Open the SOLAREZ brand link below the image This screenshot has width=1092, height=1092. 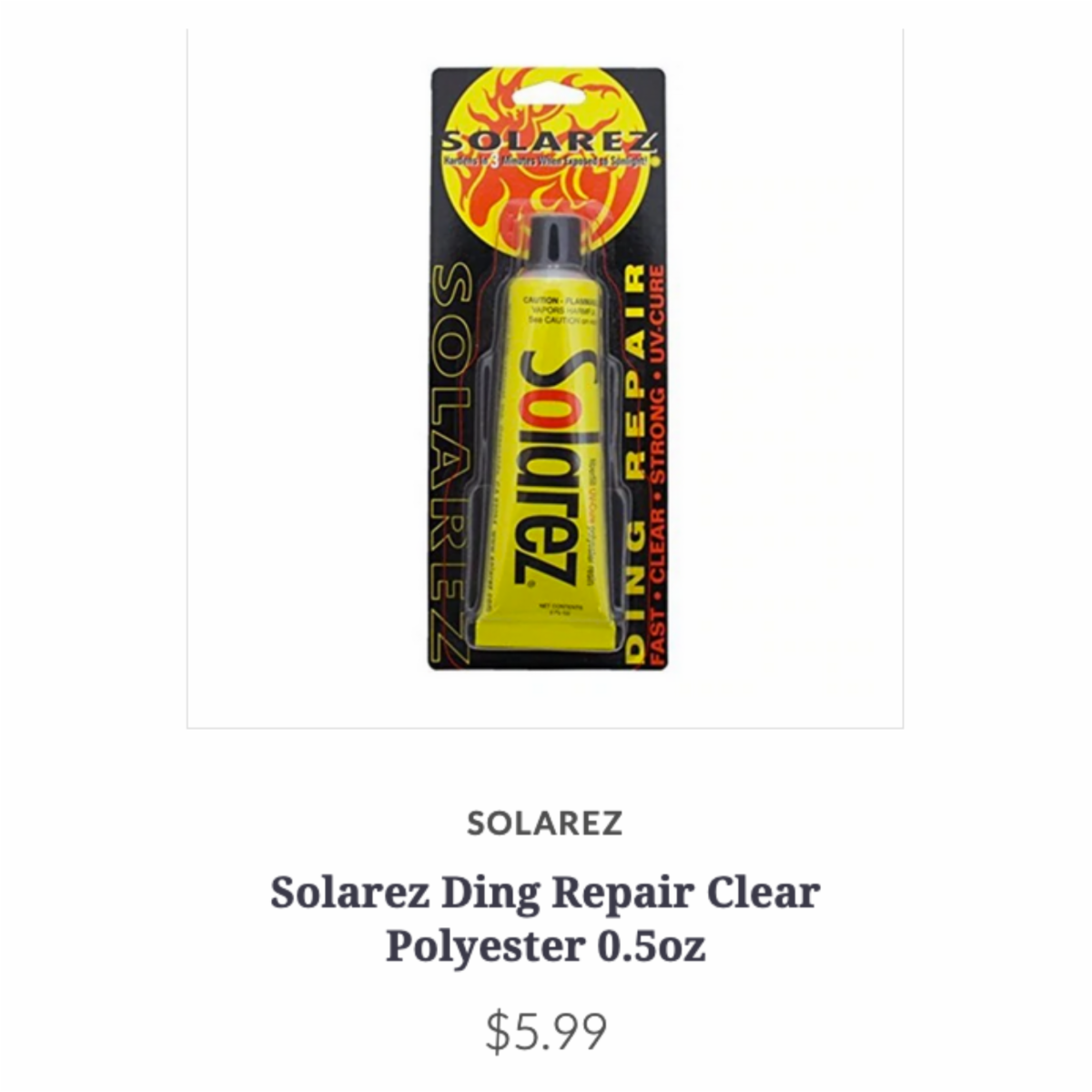click(545, 823)
